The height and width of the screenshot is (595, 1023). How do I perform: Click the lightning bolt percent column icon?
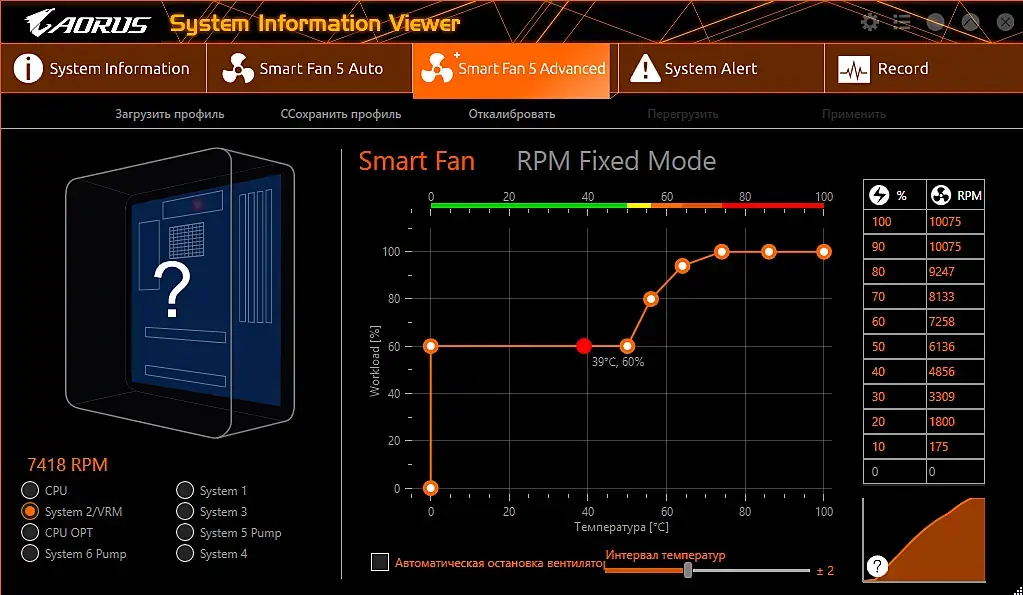879,194
